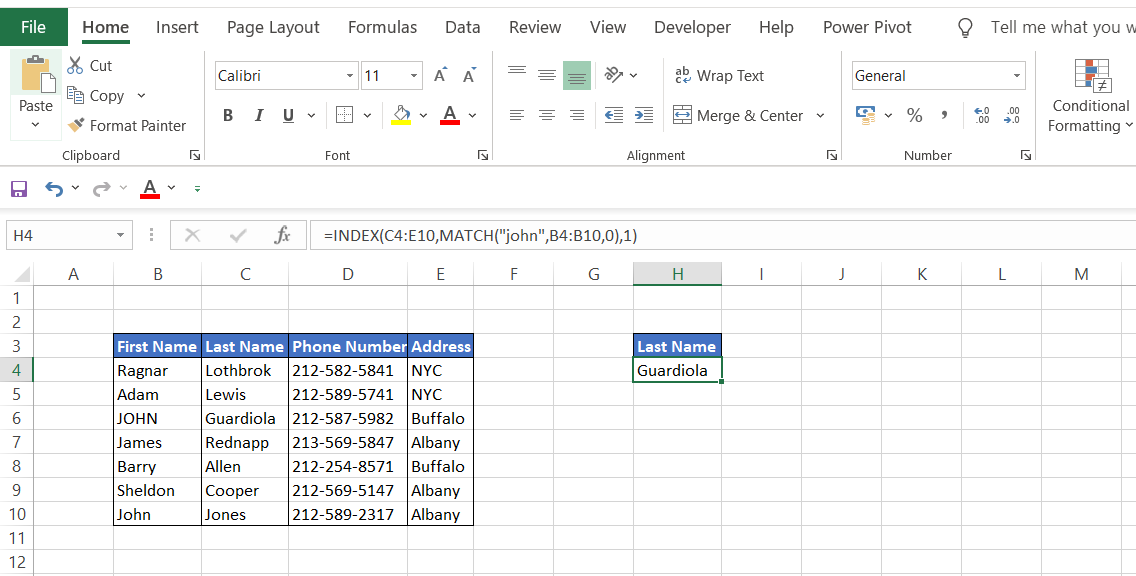Screen dimensions: 1136x576
Task: Open the Page Layout tab
Action: 273,28
